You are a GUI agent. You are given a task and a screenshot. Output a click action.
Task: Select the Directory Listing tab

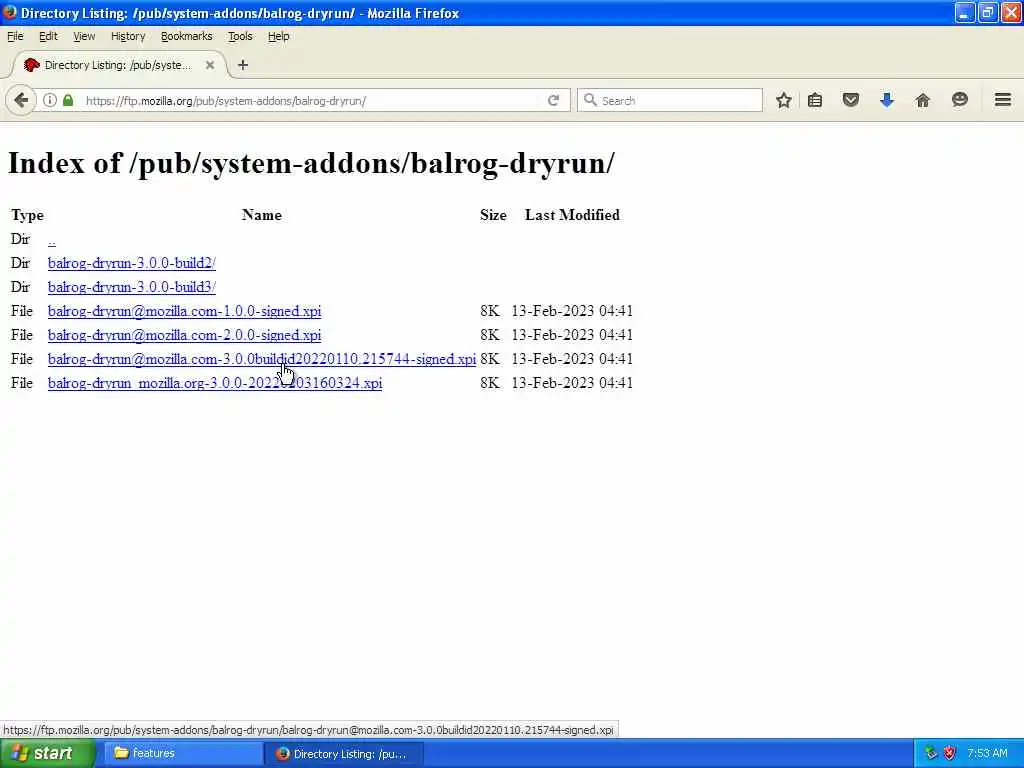click(118, 65)
